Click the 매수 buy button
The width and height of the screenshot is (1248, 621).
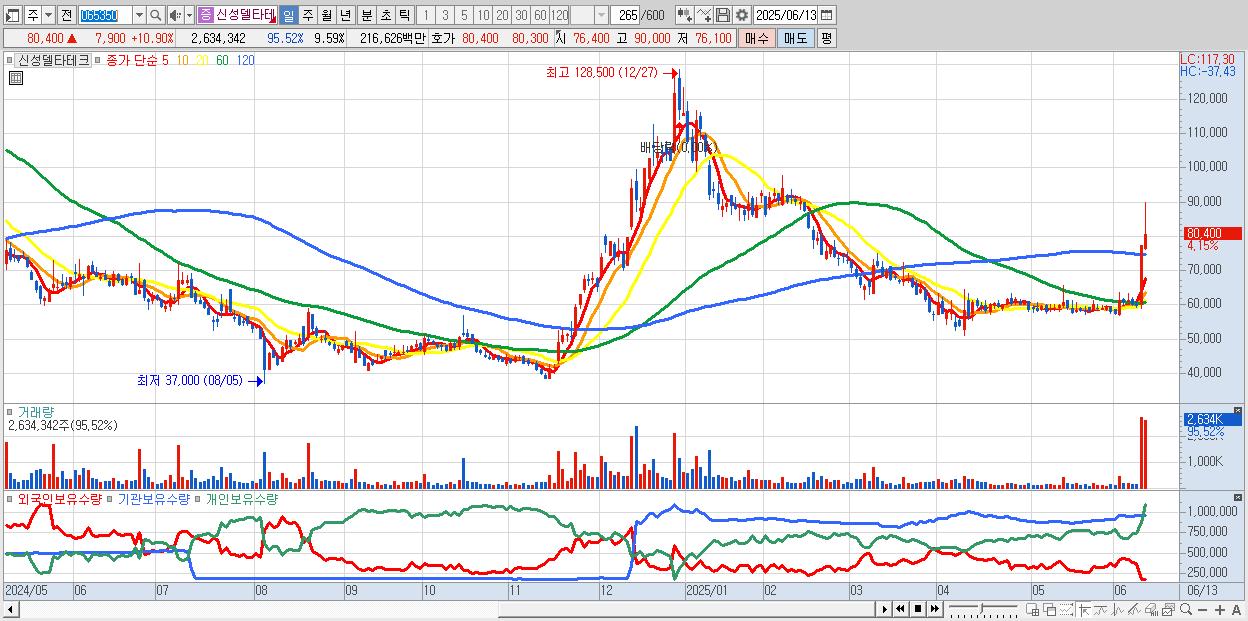coord(757,38)
